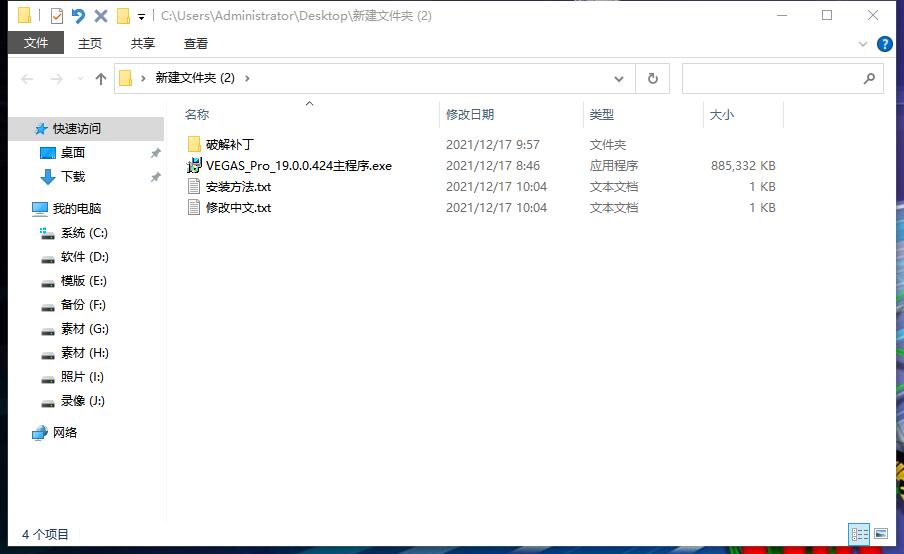Switch to large icons view in status bar

[881, 534]
